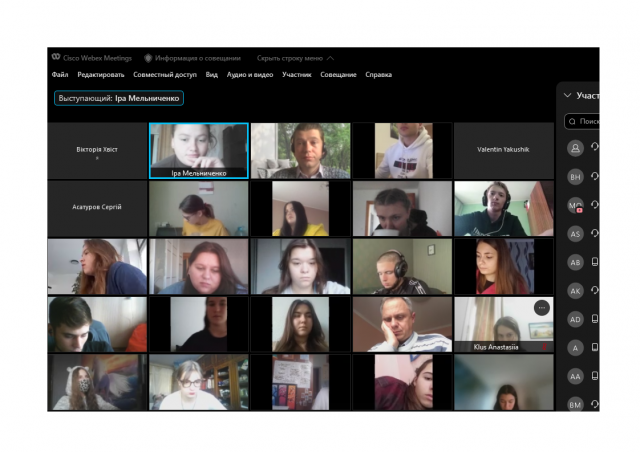Click phone device icon next to single-letter A
640x452 pixels.
click(x=595, y=347)
